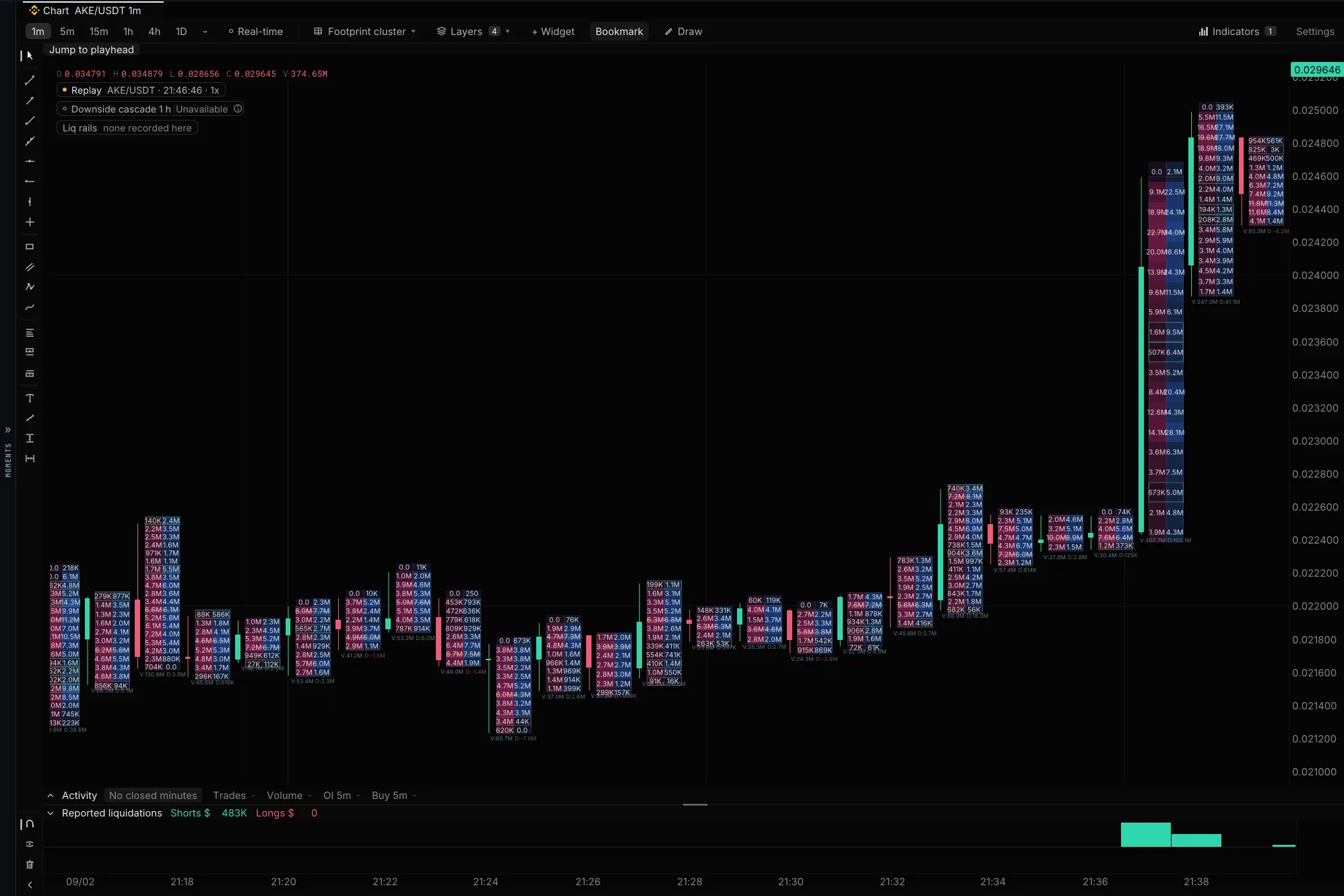Open the Indicators panel
This screenshot has width=1344, height=896.
tap(1237, 32)
